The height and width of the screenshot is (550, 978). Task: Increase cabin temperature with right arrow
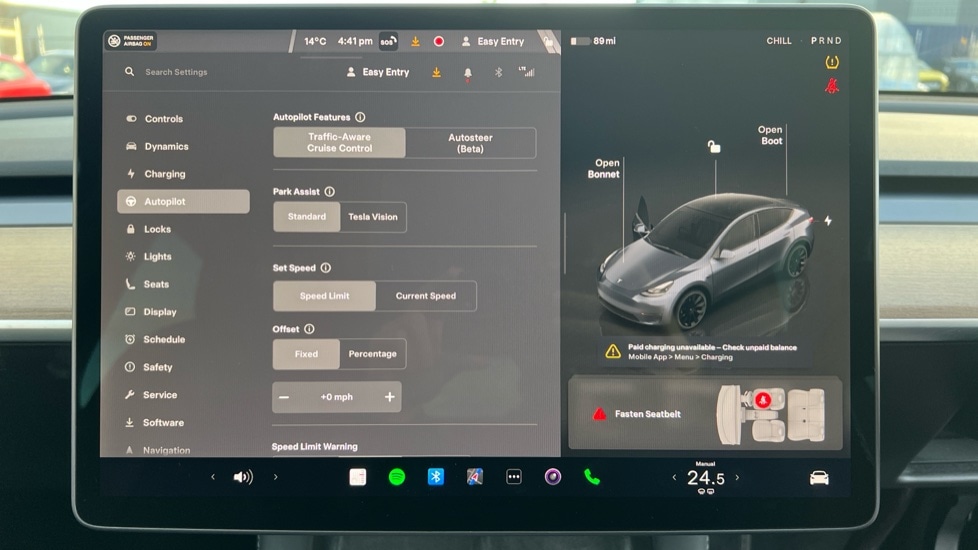(x=738, y=478)
